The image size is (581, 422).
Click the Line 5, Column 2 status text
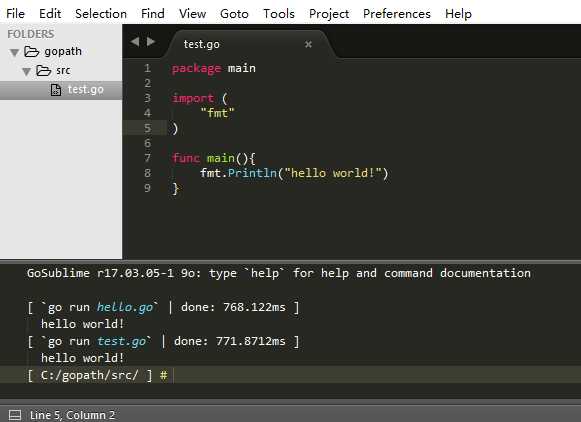[x=72, y=415]
